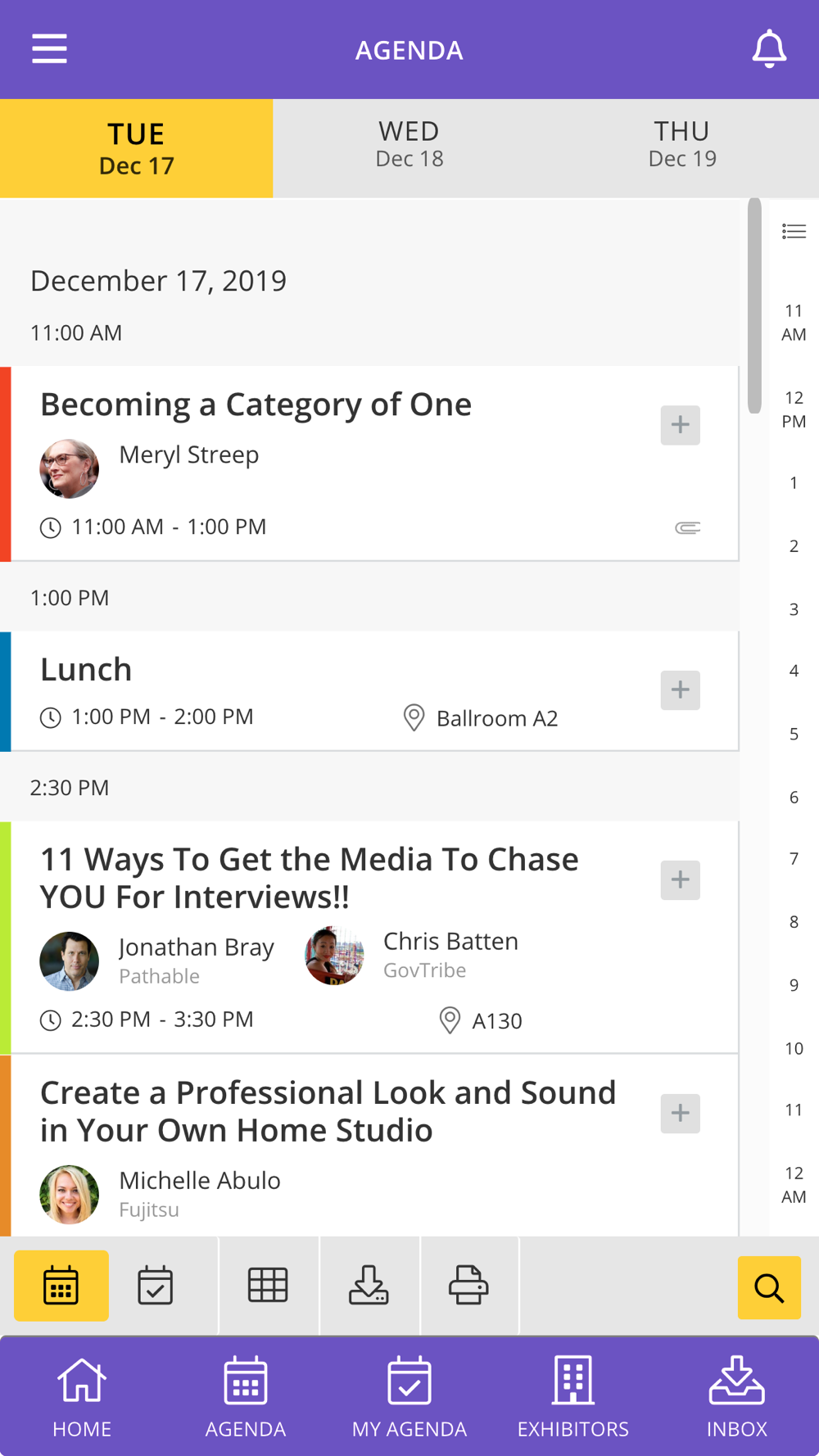Add Home Studio session to my agenda
Screen dimensions: 819x1456
point(681,1113)
